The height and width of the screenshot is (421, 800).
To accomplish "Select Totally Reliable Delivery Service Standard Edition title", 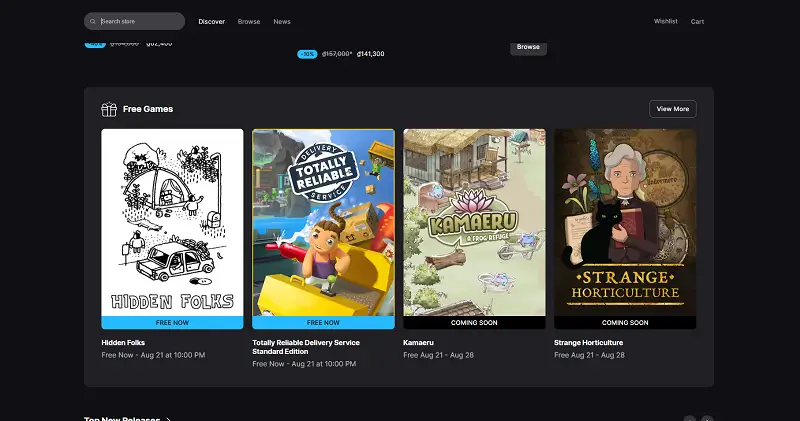I will (306, 347).
